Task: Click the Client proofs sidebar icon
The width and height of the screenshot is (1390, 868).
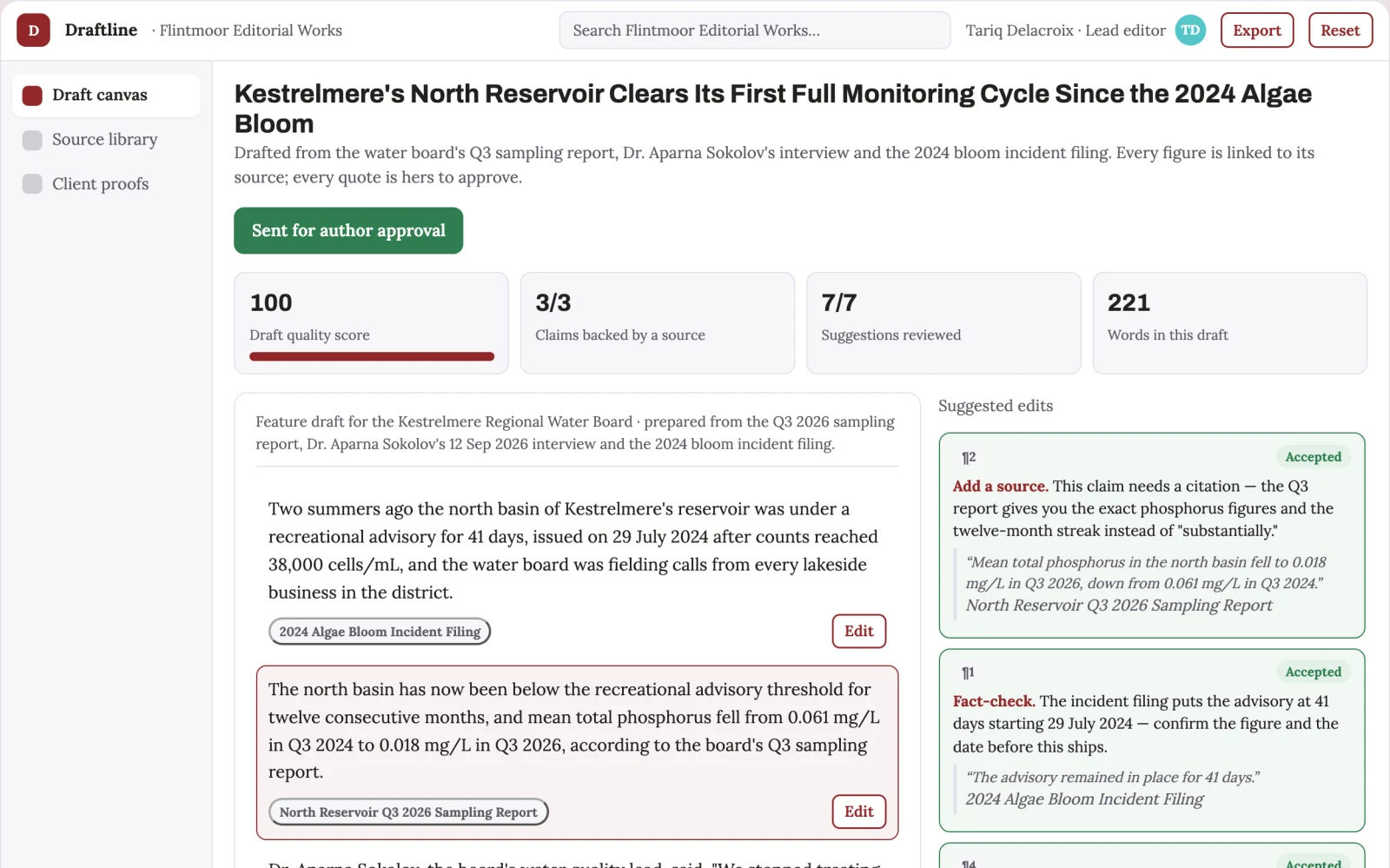Action: click(x=32, y=184)
